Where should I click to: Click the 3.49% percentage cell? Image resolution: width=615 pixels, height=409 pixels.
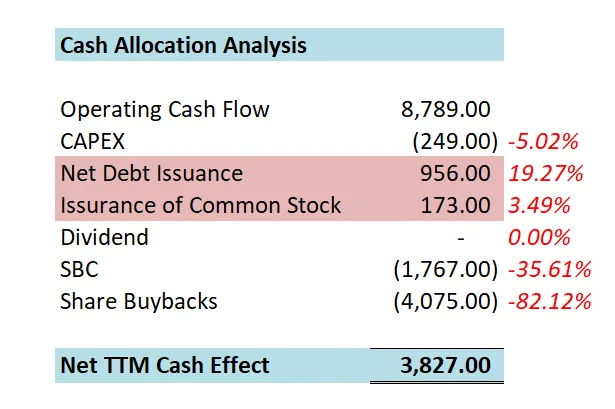540,205
